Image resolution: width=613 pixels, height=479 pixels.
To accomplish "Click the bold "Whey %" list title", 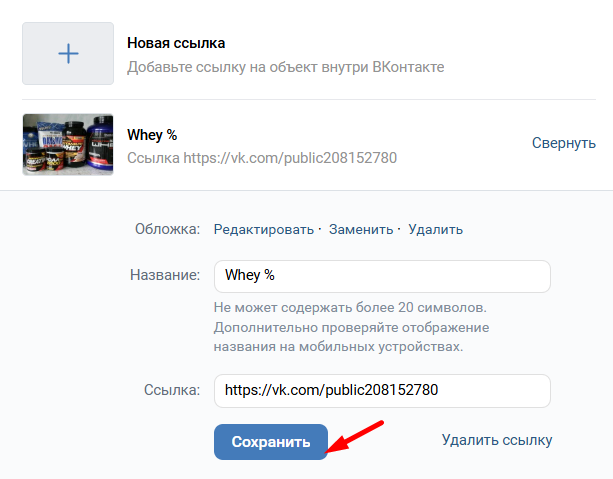I will (152, 134).
